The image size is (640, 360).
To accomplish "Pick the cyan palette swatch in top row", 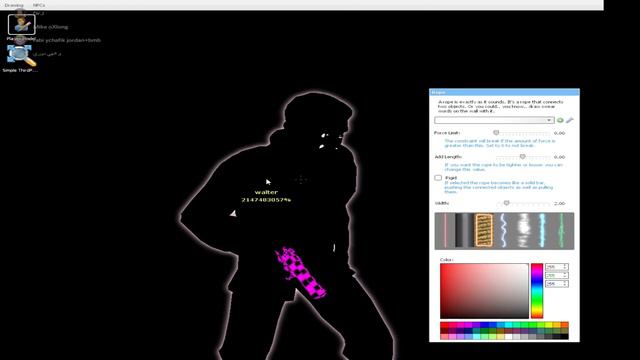I will [509, 325].
